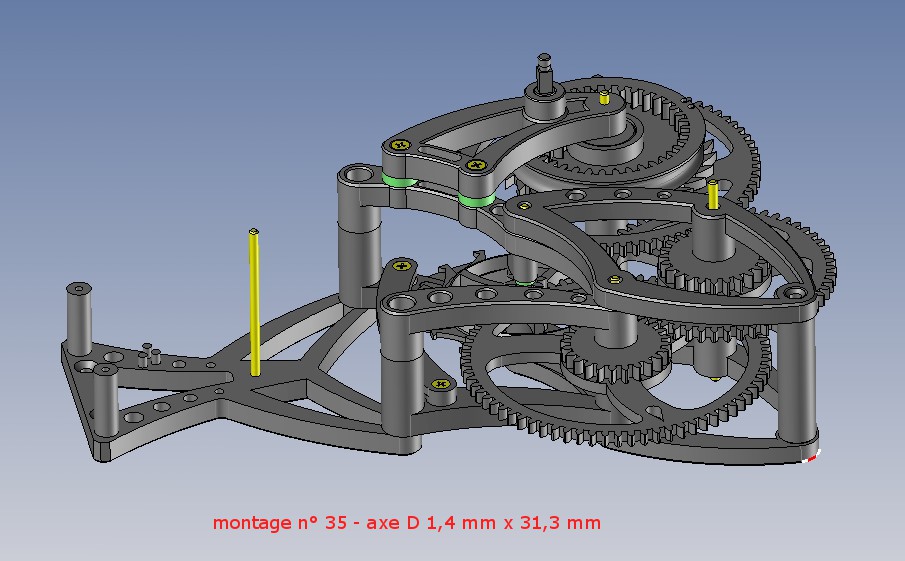The image size is (905, 561).
Task: Select the square-tipped shaft atop the upper bridge
Action: point(544,73)
